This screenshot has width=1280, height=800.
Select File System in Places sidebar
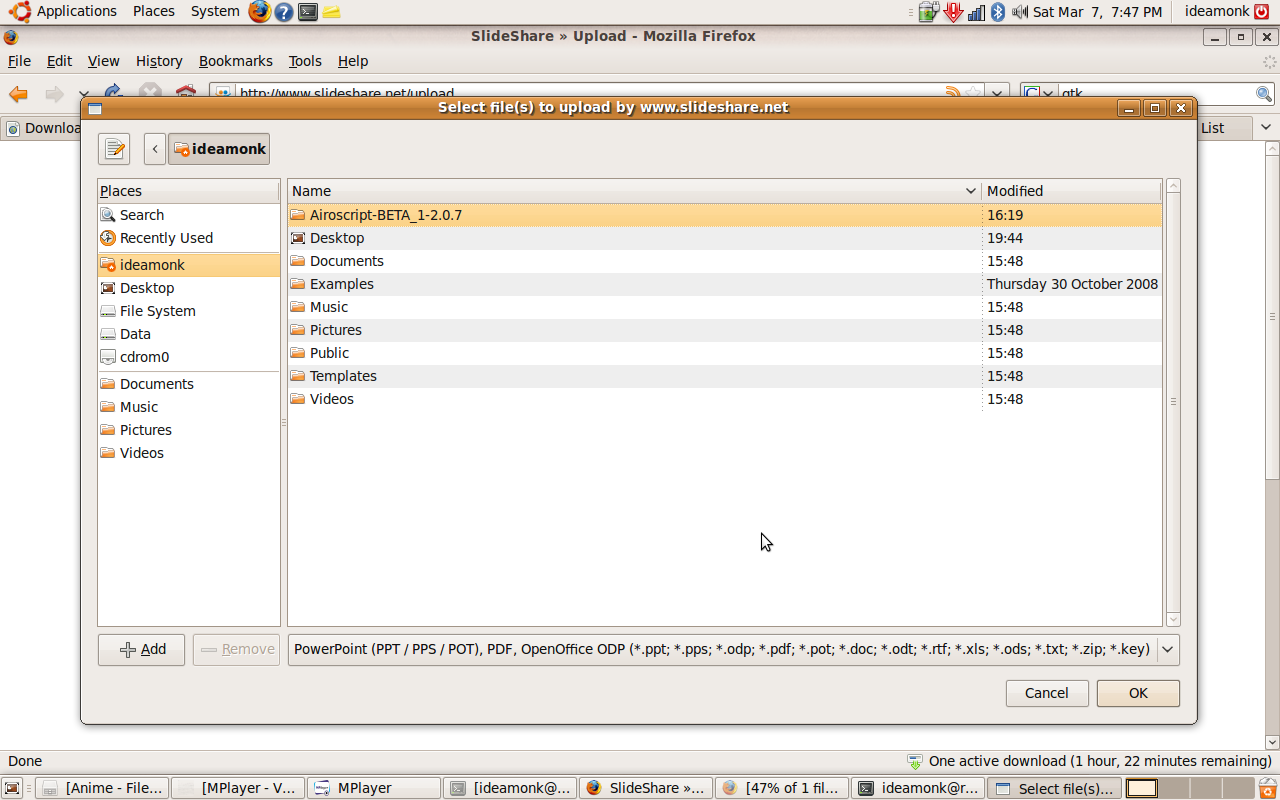point(189,311)
